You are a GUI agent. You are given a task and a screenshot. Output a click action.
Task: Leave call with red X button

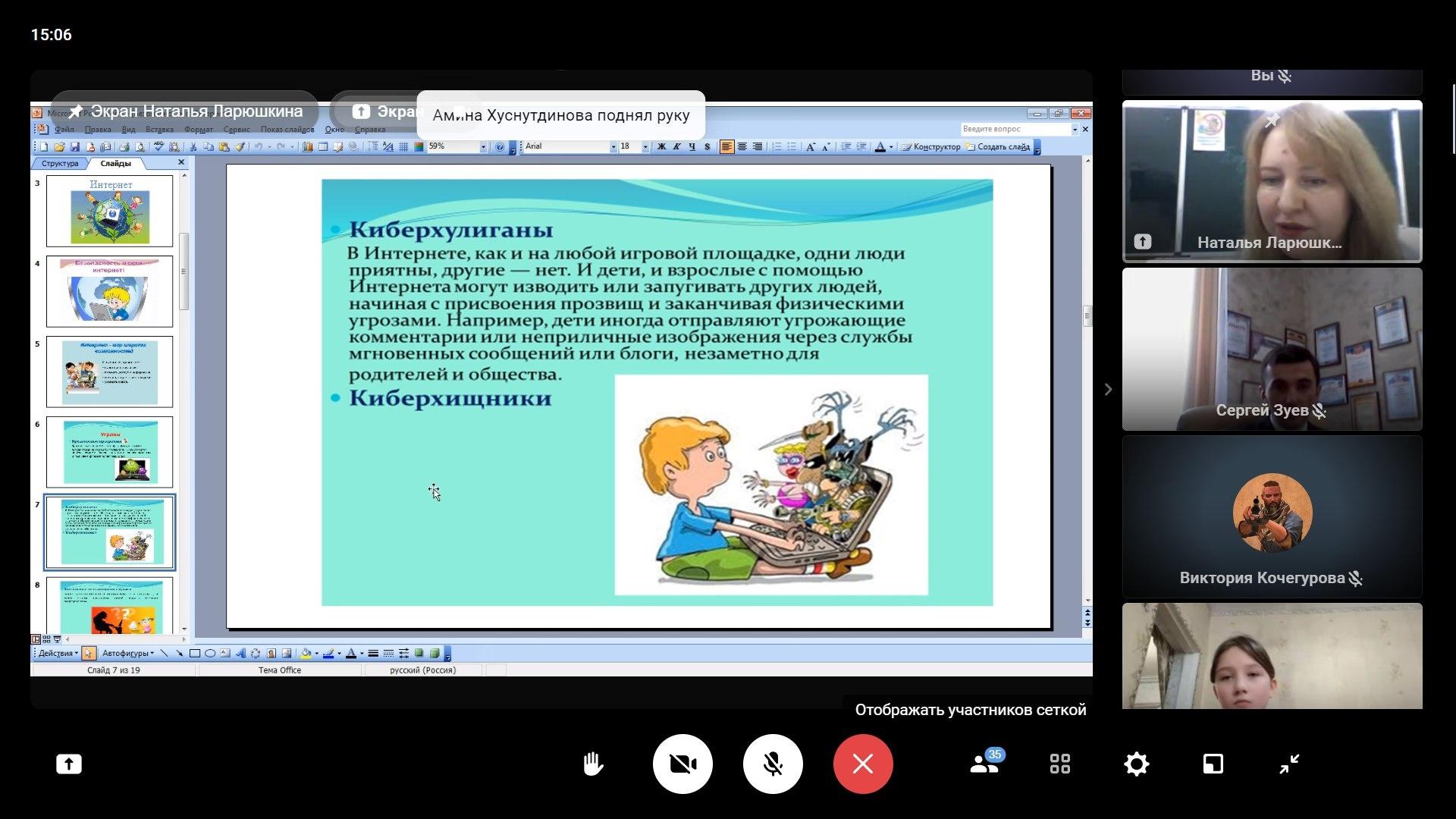pyautogui.click(x=863, y=764)
